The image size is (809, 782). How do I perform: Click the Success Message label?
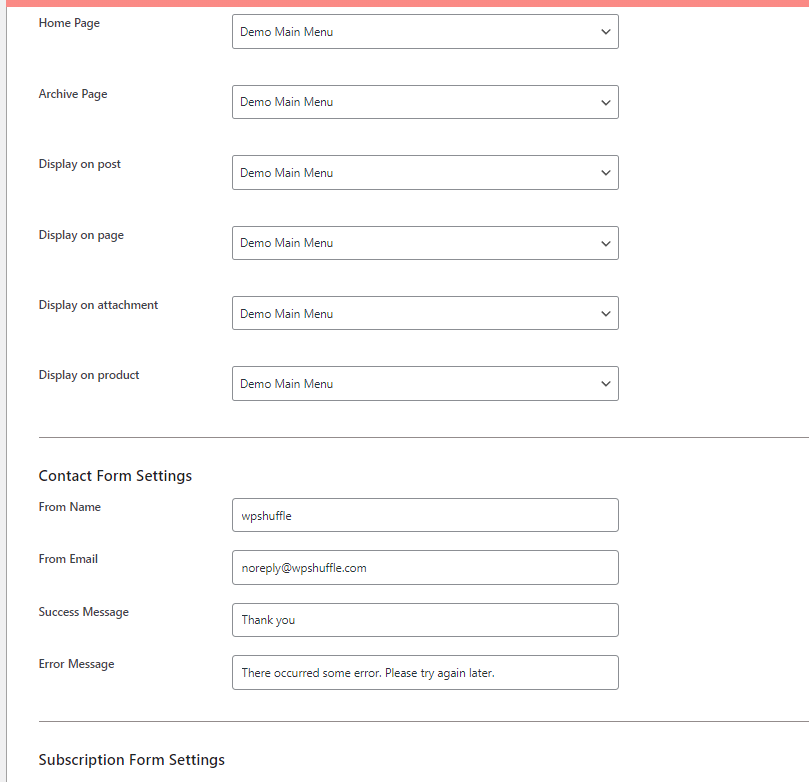84,612
